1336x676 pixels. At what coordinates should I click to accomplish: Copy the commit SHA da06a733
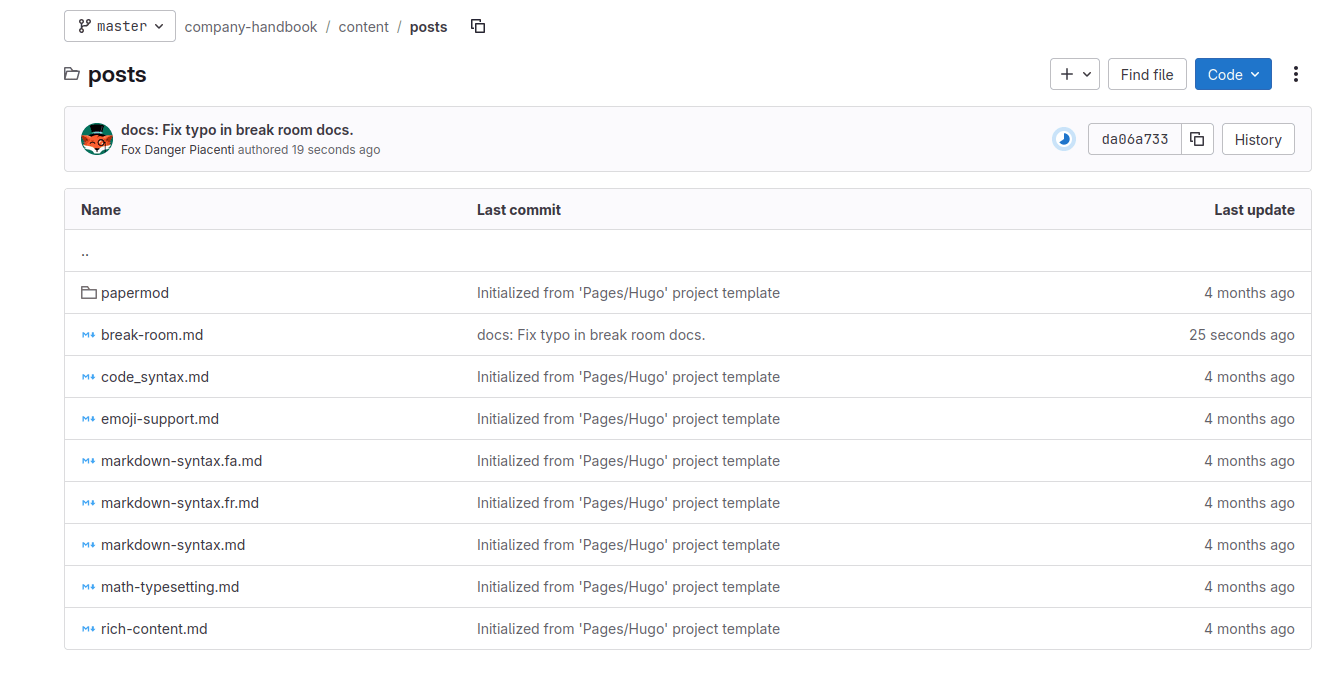coord(1197,139)
